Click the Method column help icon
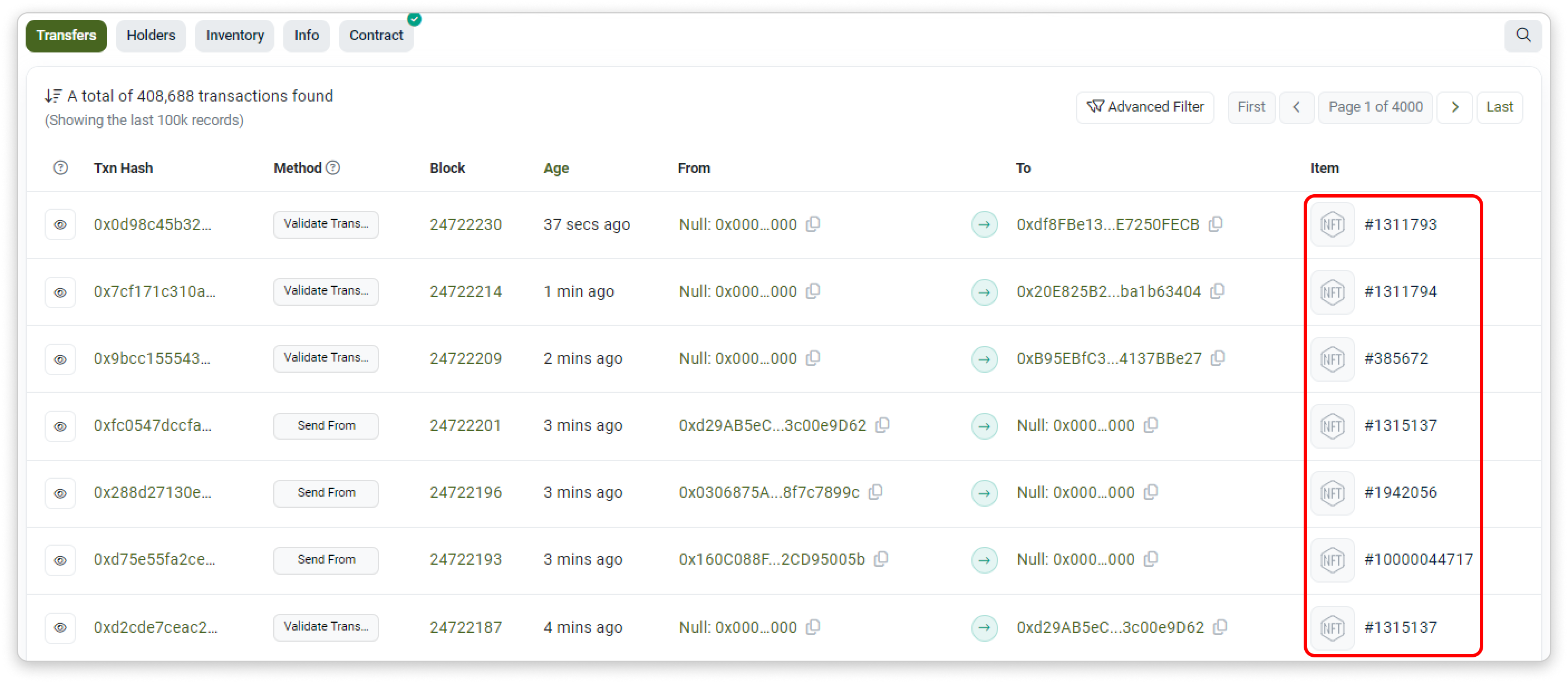The image size is (1568, 683). point(333,167)
